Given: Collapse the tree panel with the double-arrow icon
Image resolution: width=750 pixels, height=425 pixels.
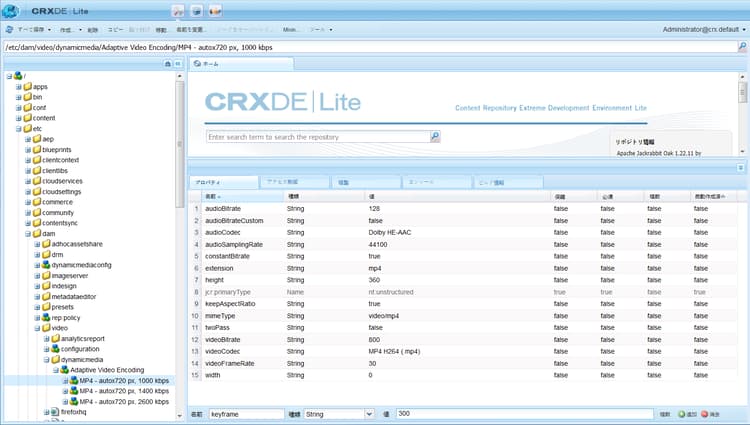Looking at the screenshot, I should (x=177, y=64).
